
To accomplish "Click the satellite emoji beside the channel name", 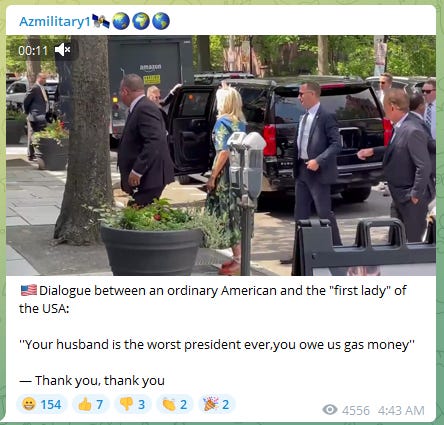I will point(101,21).
